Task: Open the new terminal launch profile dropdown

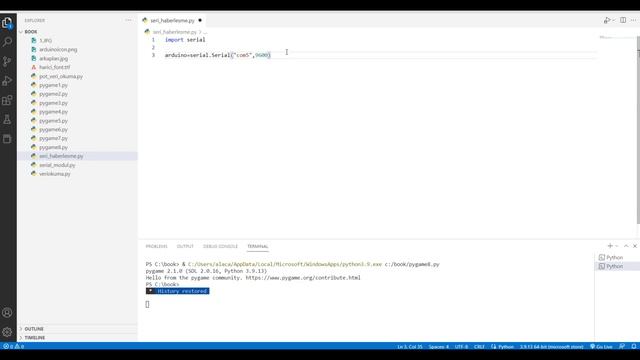Action: 617,246
